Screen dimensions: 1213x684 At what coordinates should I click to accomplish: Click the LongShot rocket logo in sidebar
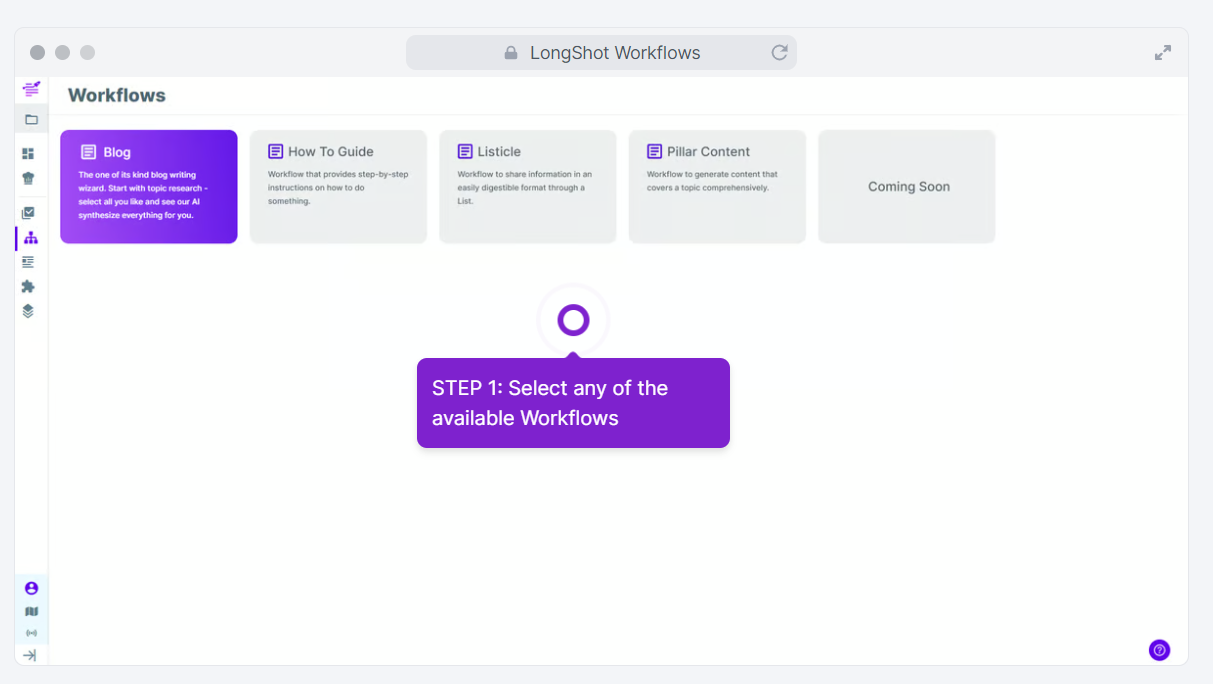(31, 89)
